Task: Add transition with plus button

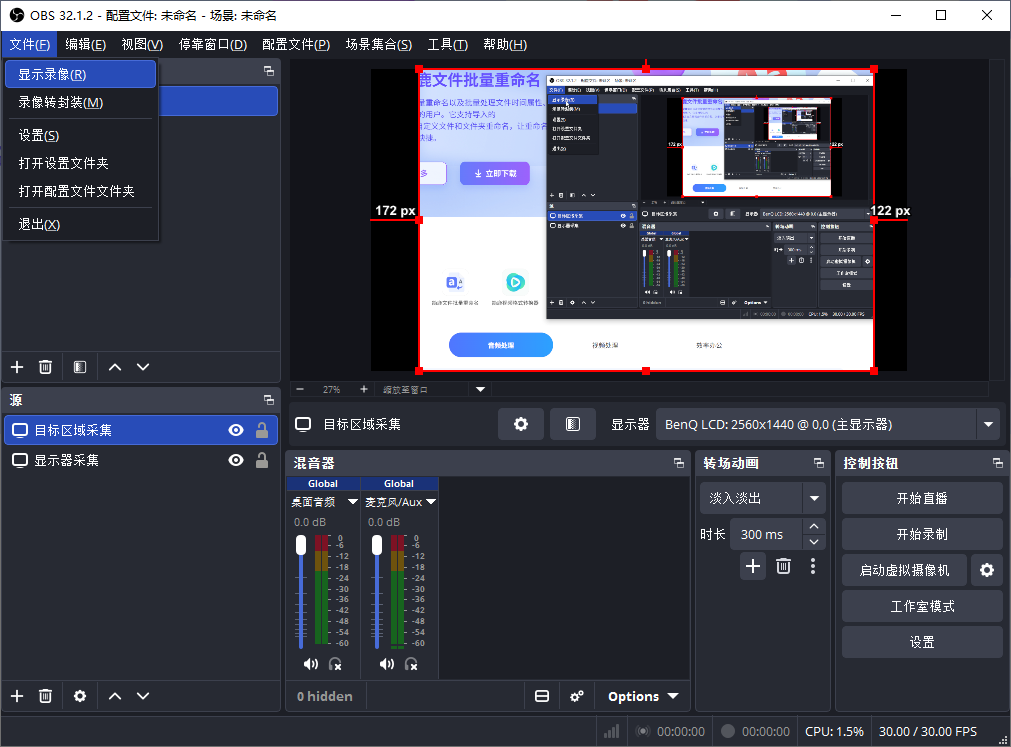Action: click(x=752, y=567)
